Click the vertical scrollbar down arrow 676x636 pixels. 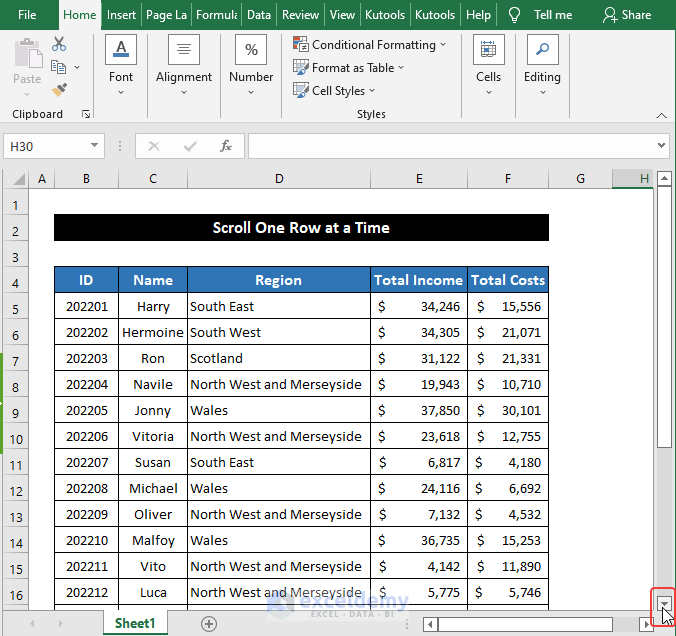pos(664,603)
